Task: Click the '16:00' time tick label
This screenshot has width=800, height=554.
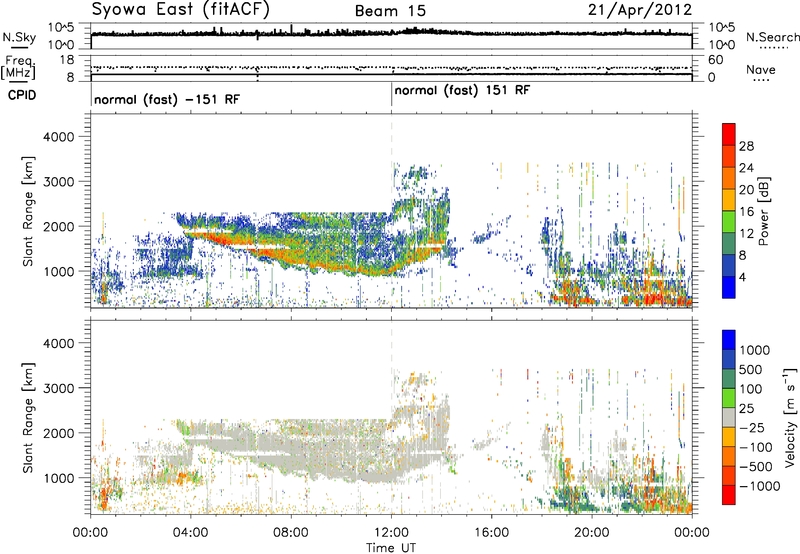Action: (x=491, y=533)
